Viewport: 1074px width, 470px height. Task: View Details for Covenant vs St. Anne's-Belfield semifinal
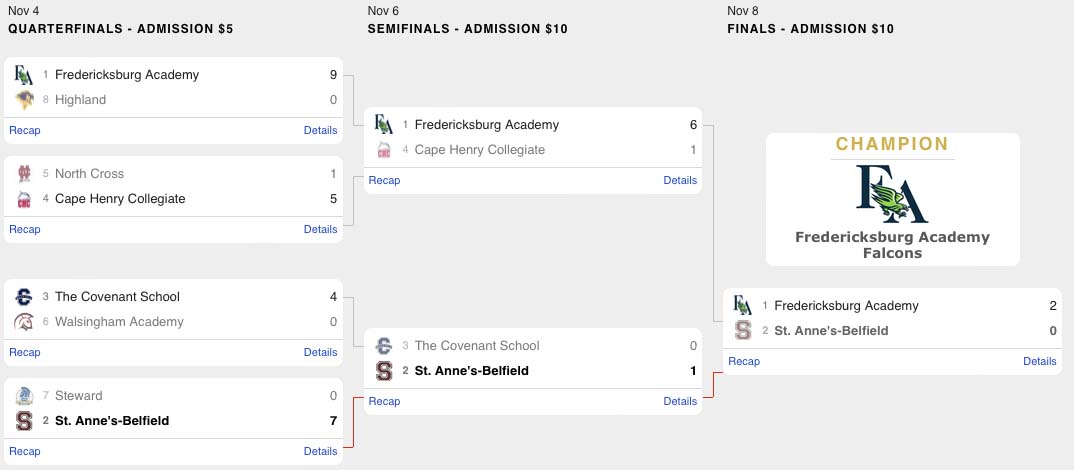[x=680, y=401]
